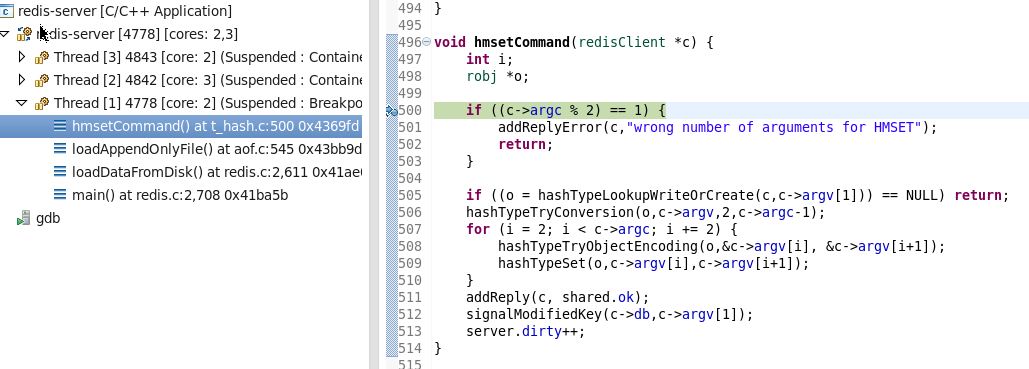Select the loadAppendOnlyFile() stack frame

(x=217, y=149)
